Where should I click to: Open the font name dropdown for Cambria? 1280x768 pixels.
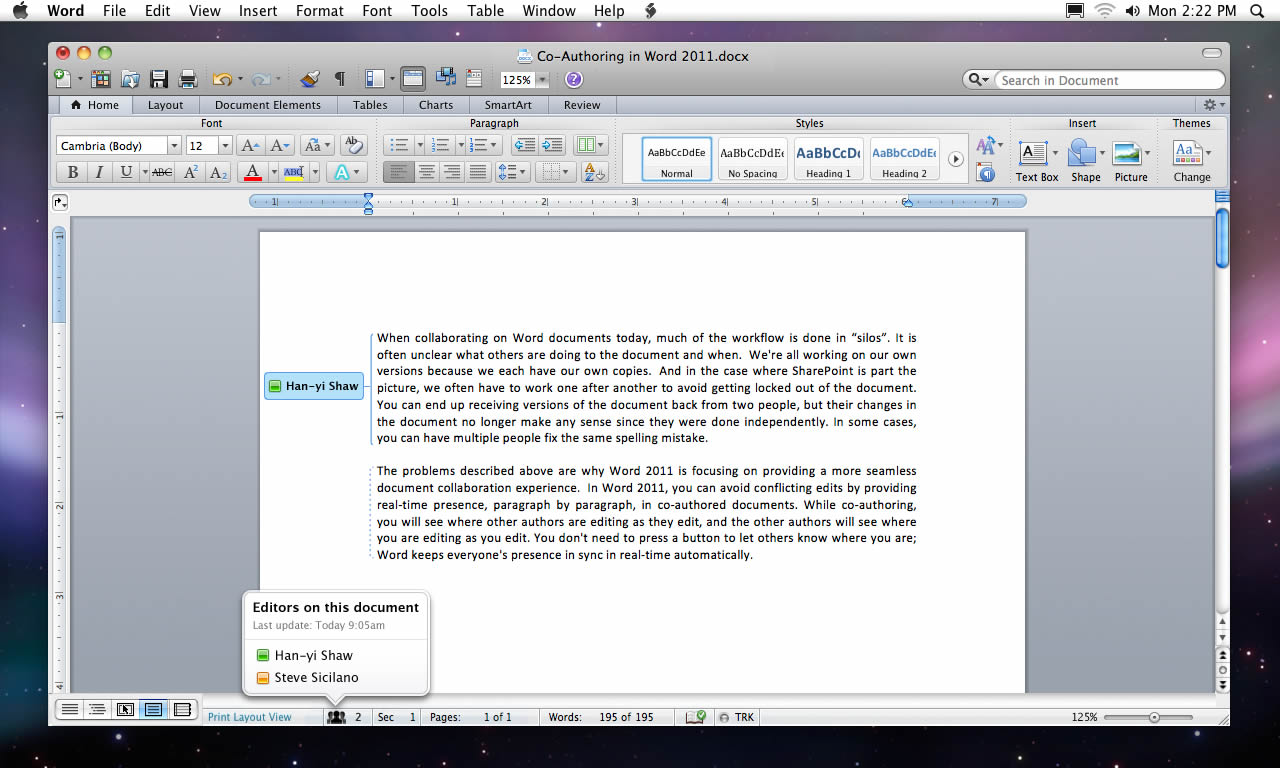click(174, 145)
